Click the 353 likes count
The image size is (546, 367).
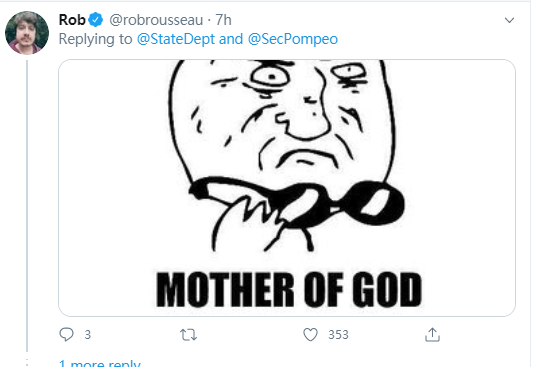tap(338, 335)
